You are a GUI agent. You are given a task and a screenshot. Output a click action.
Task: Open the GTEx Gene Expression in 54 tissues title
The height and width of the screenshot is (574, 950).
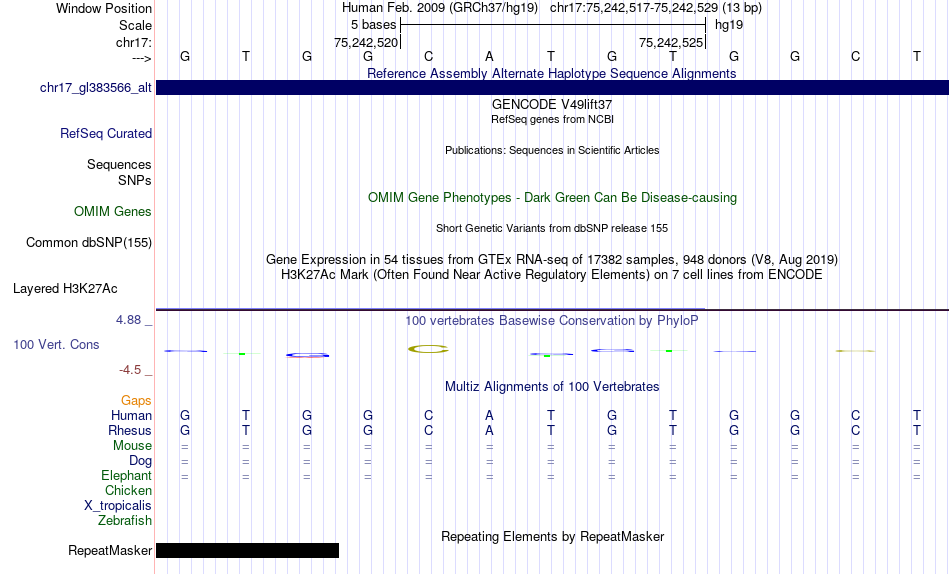point(552,259)
